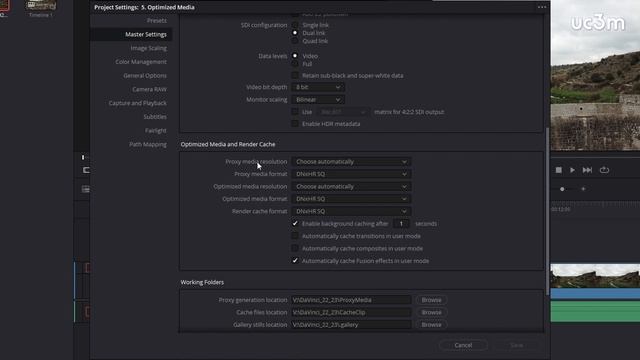640x360 pixels.
Task: Open Master Settings page
Action: click(x=146, y=34)
